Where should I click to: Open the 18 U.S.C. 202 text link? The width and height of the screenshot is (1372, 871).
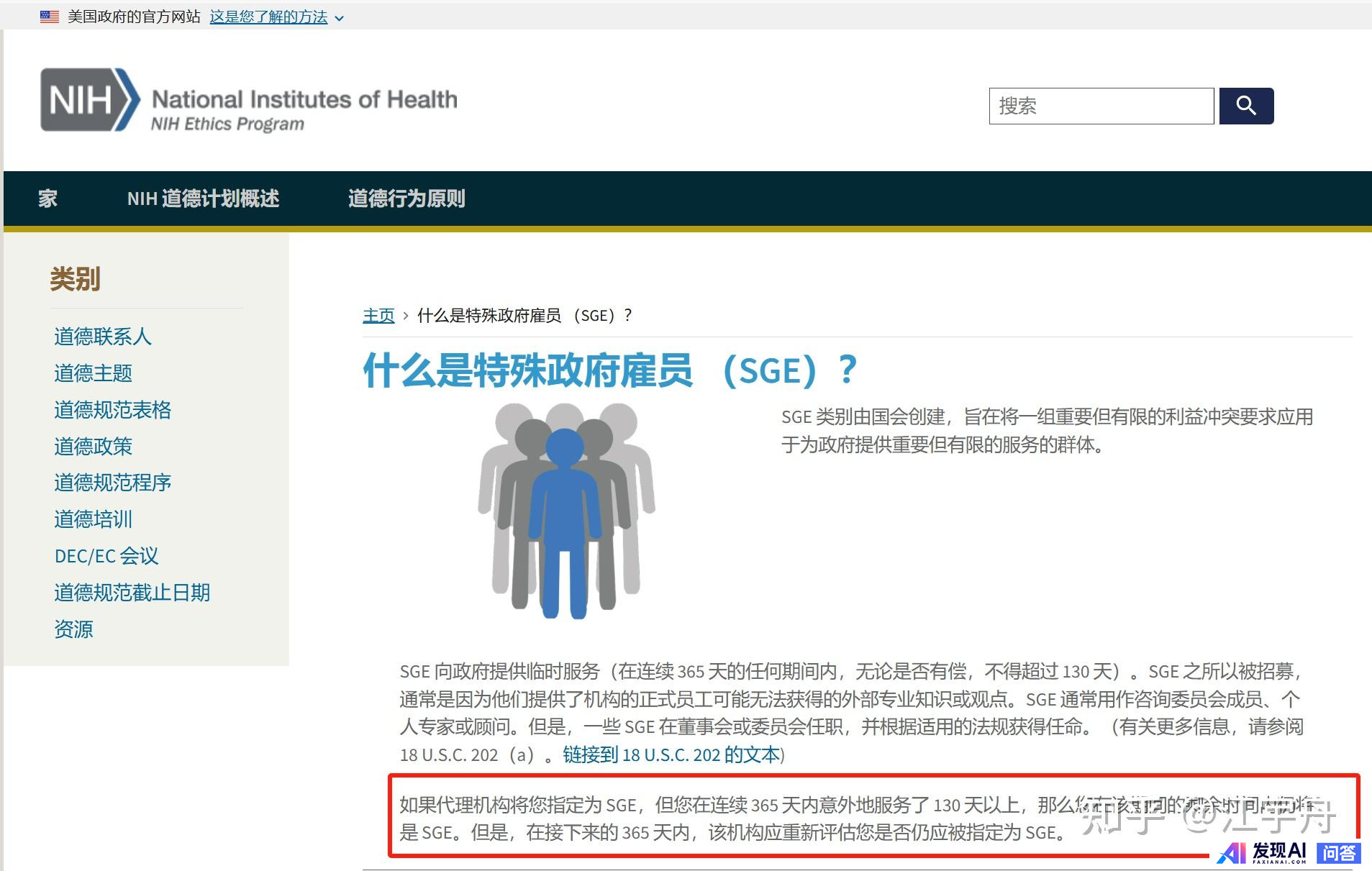672,754
